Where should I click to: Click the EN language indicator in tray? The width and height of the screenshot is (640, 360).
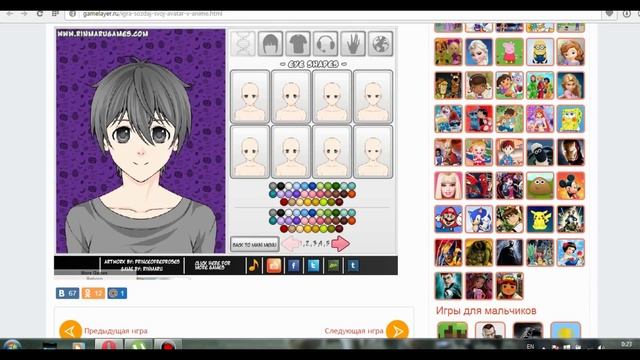click(530, 346)
